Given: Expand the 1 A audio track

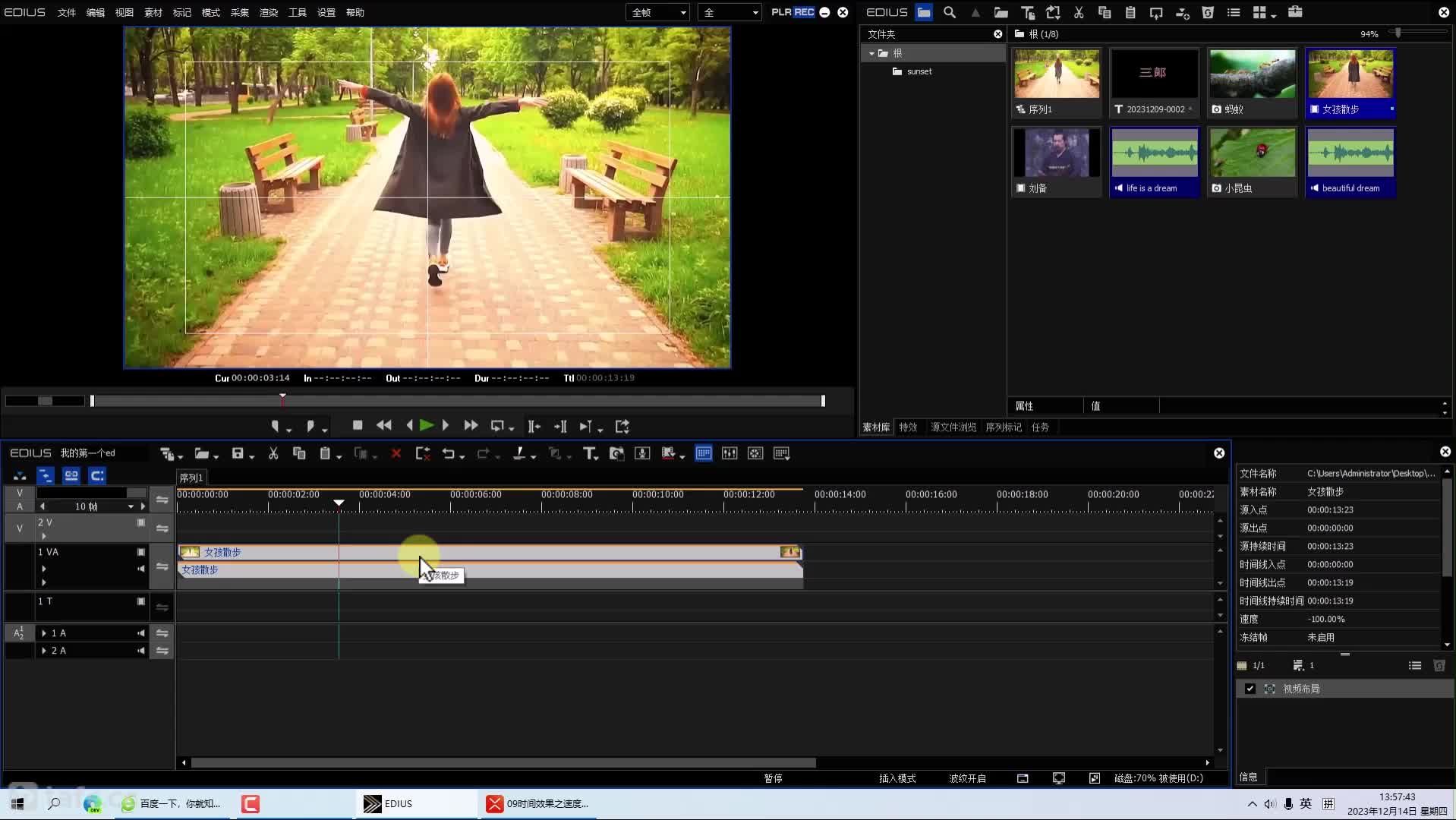Looking at the screenshot, I should 43,633.
